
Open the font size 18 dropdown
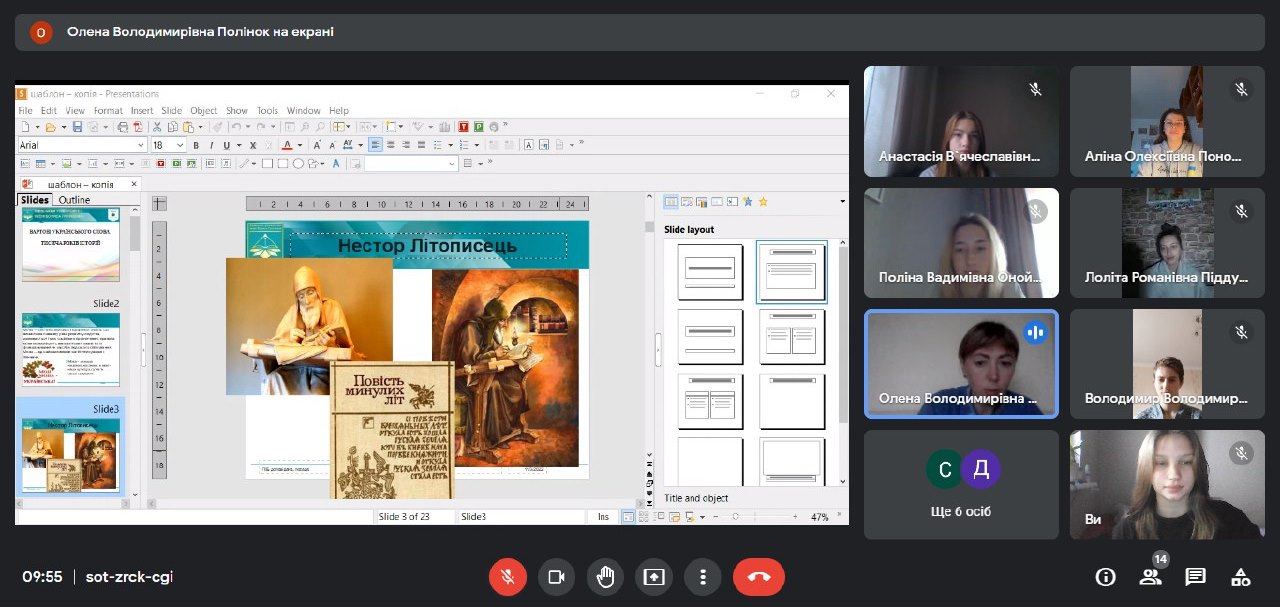click(180, 145)
